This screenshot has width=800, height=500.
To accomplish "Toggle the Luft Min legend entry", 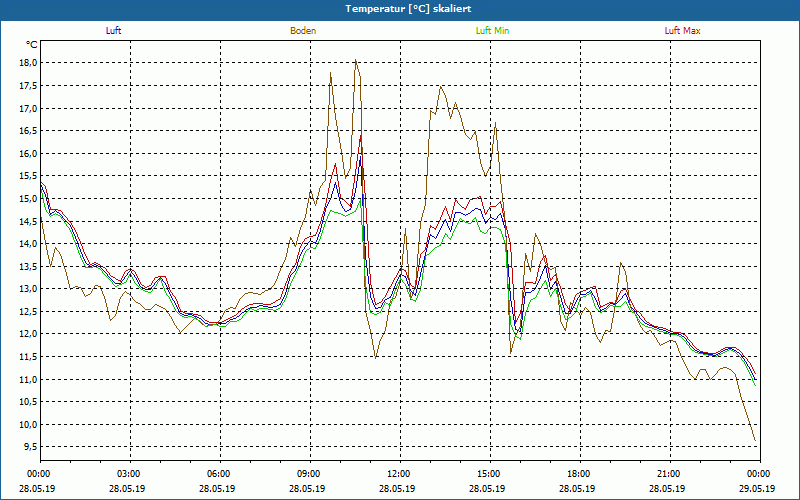I will pos(492,31).
